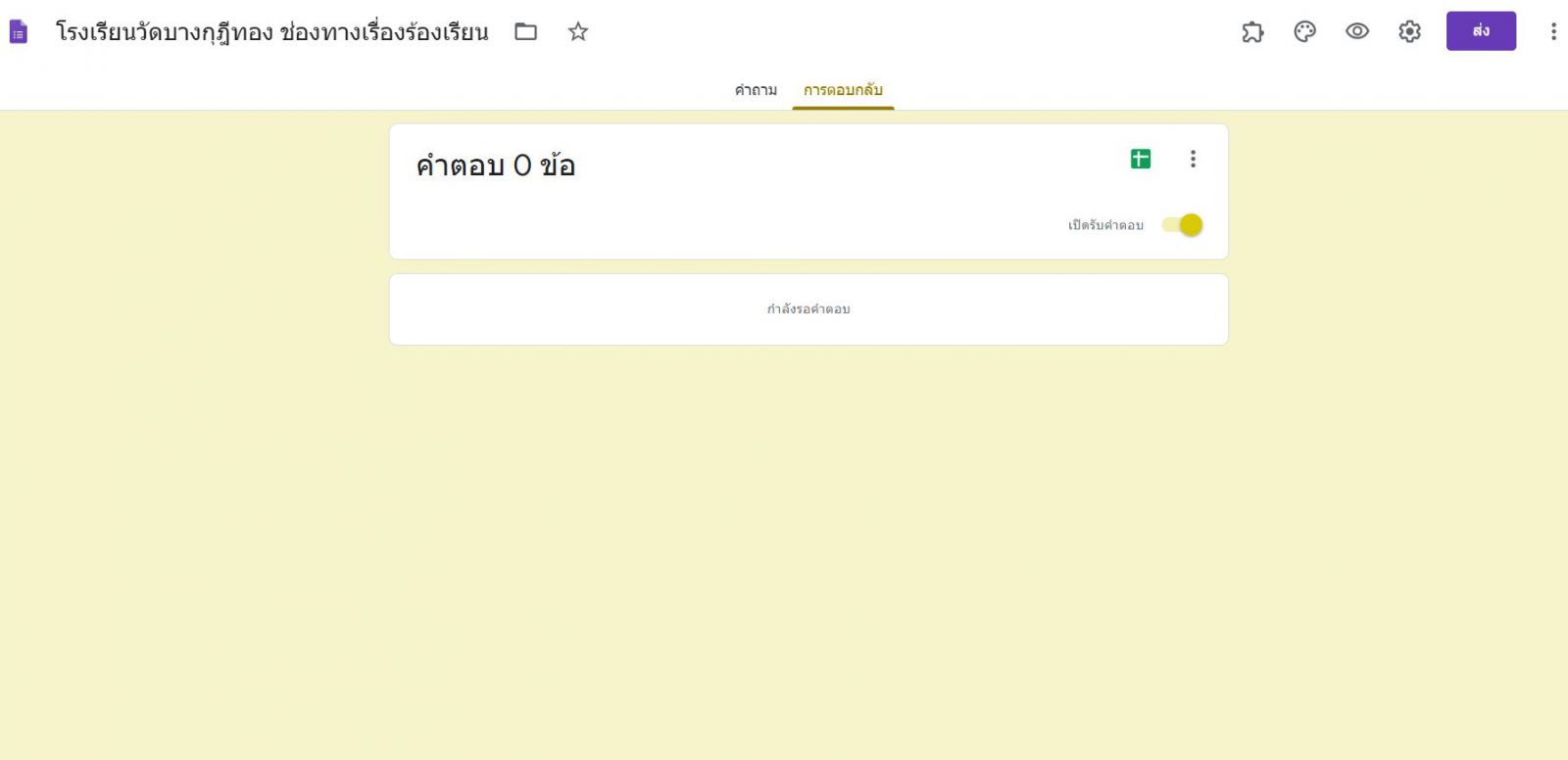This screenshot has width=1568, height=760.
Task: Create spreadsheet with green Sheets icon
Action: point(1141,159)
